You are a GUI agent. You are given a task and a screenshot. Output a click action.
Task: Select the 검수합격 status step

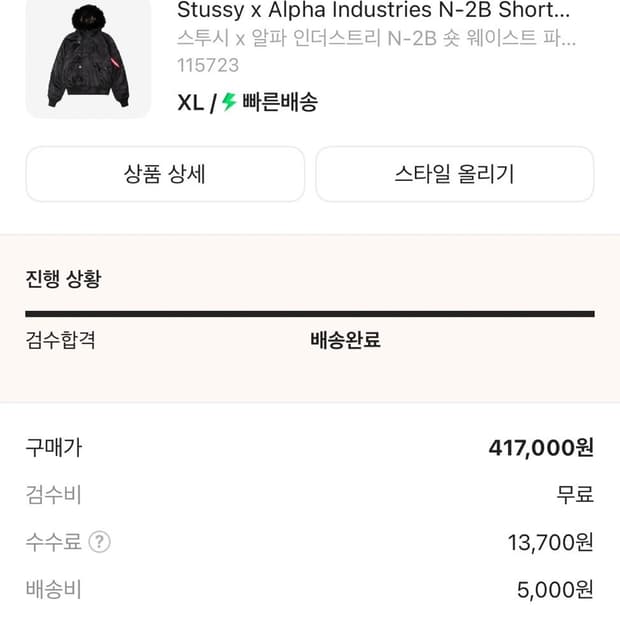(x=60, y=340)
